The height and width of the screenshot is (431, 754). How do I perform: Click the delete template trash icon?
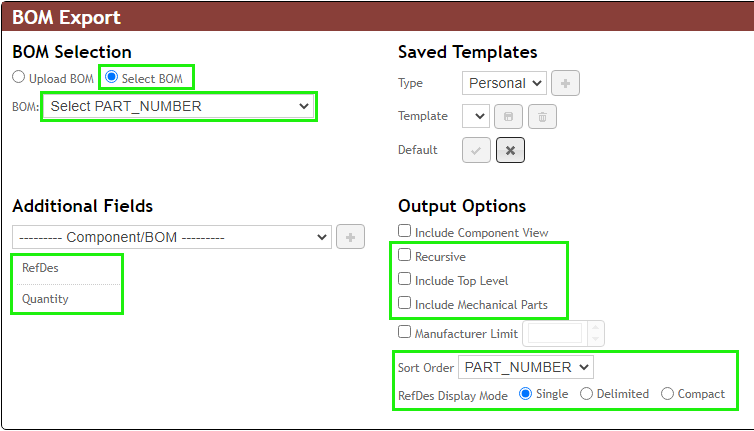542,116
